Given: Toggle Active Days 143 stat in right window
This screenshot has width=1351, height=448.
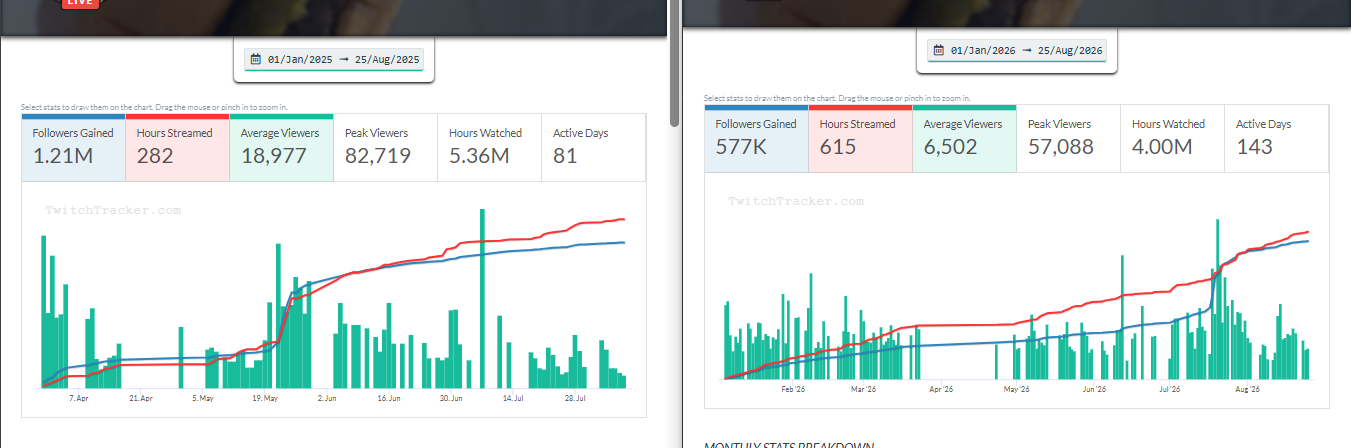Looking at the screenshot, I should (x=1276, y=138).
